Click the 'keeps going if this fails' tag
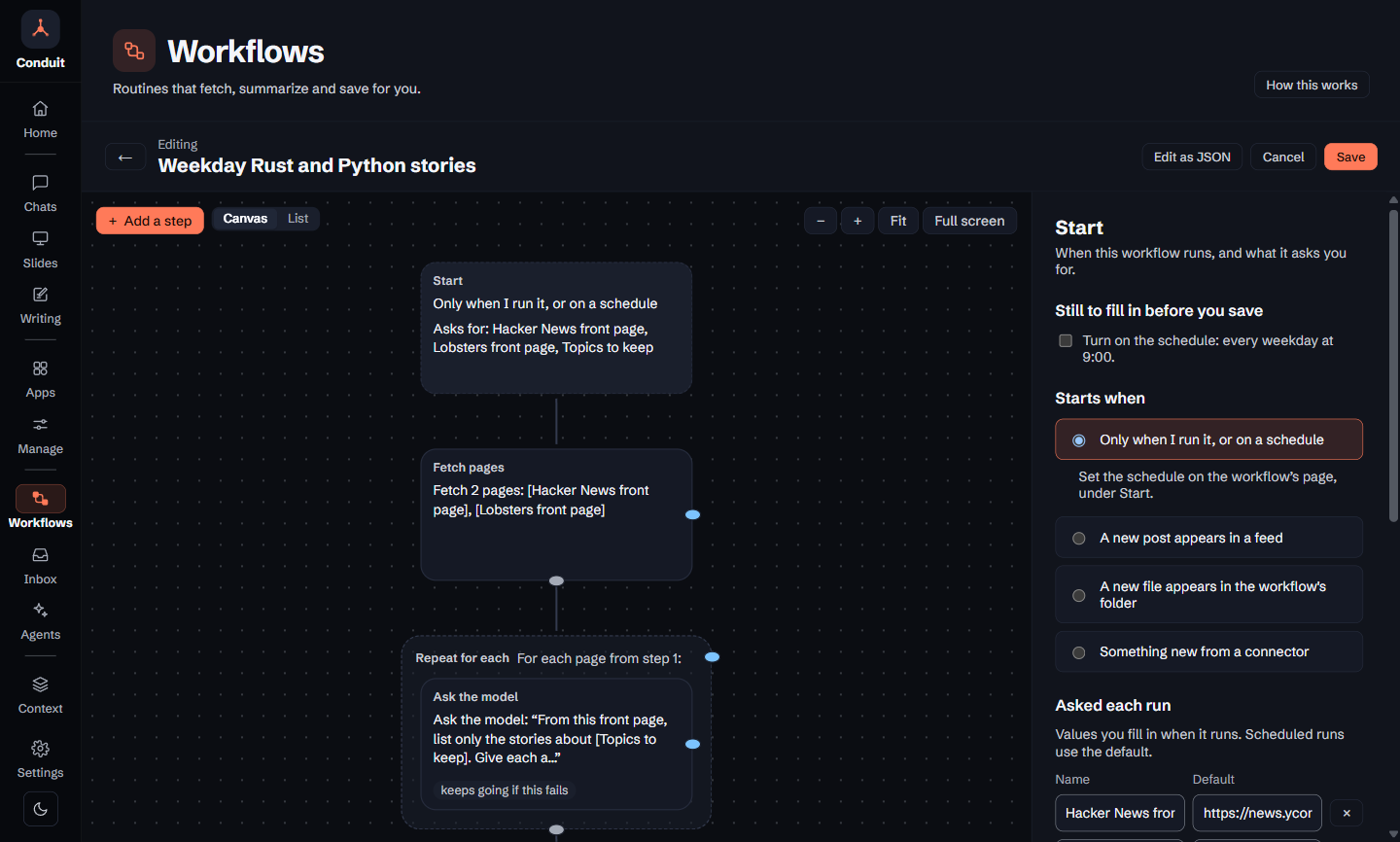The image size is (1400, 842). [504, 790]
